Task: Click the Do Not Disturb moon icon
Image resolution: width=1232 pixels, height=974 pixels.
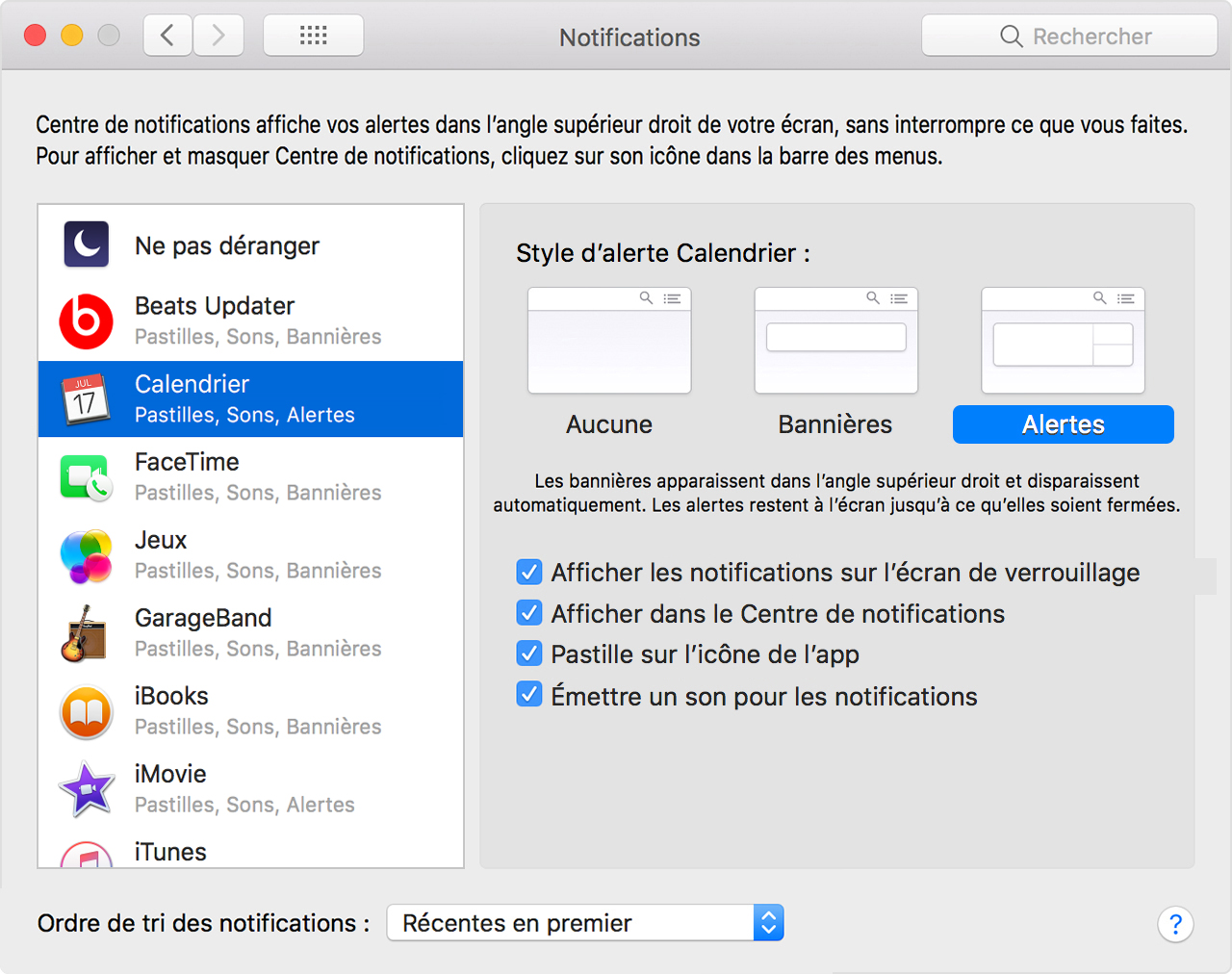Action: pos(87,244)
